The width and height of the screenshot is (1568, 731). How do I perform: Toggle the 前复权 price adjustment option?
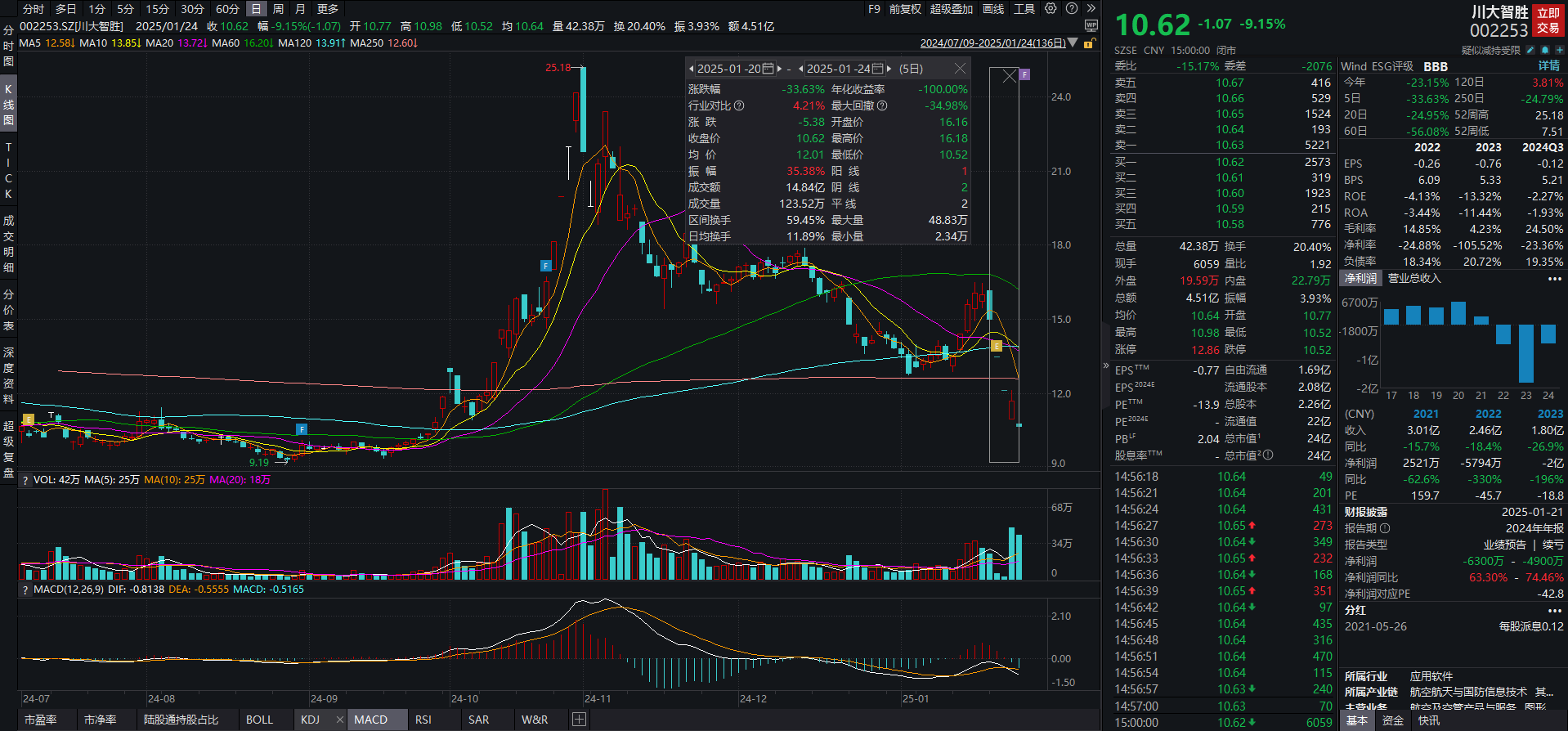pyautogui.click(x=905, y=9)
